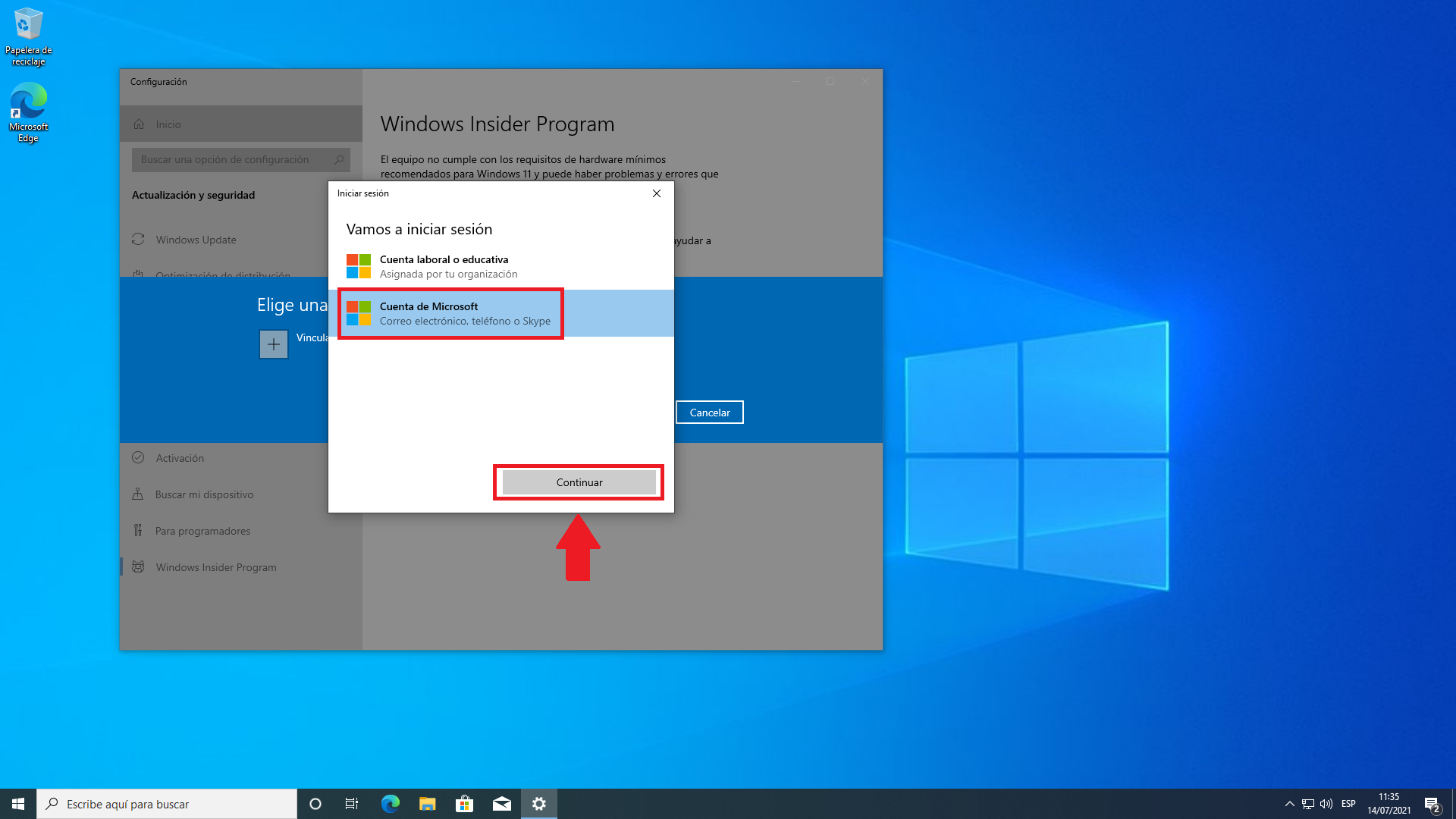Click the Inicio home item
The width and height of the screenshot is (1456, 819).
pyautogui.click(x=168, y=124)
